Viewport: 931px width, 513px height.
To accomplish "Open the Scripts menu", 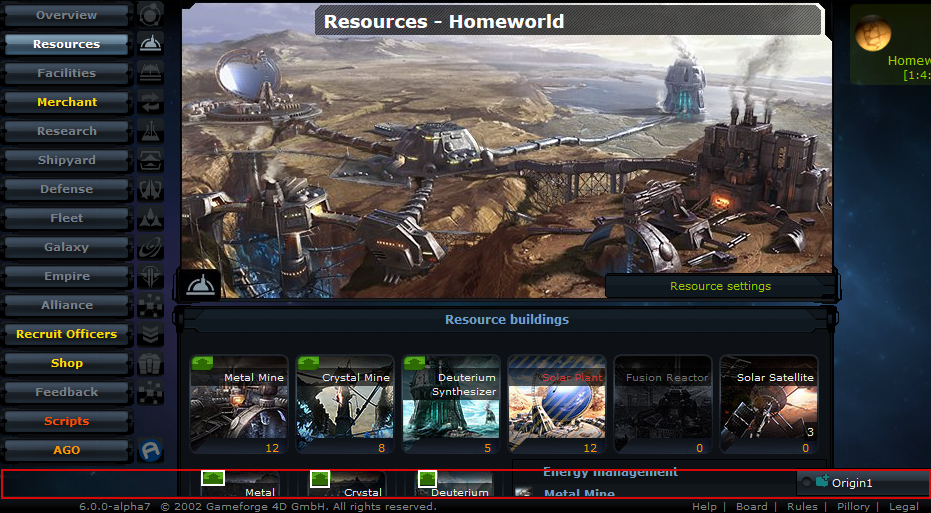I will coord(66,422).
